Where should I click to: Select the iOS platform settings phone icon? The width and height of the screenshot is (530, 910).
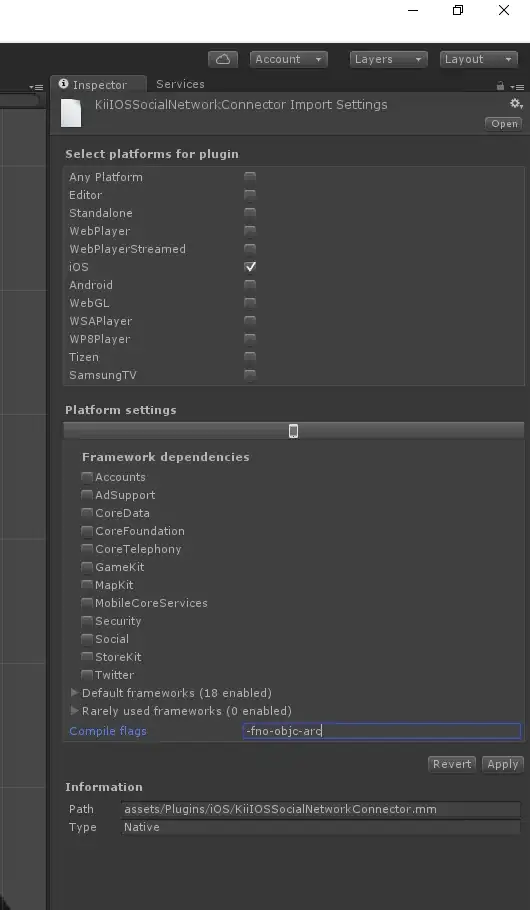click(294, 431)
